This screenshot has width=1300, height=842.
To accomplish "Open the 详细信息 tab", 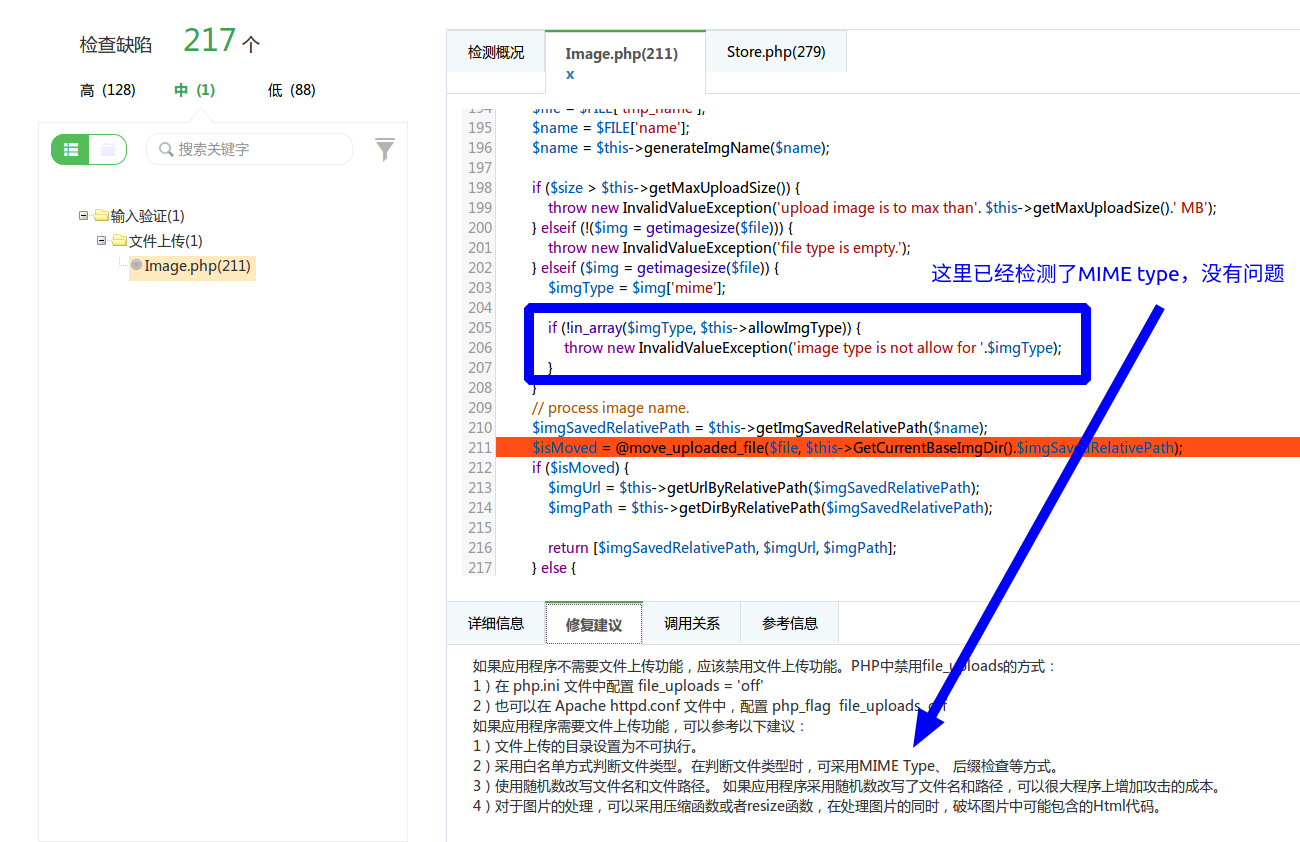I will coord(496,624).
